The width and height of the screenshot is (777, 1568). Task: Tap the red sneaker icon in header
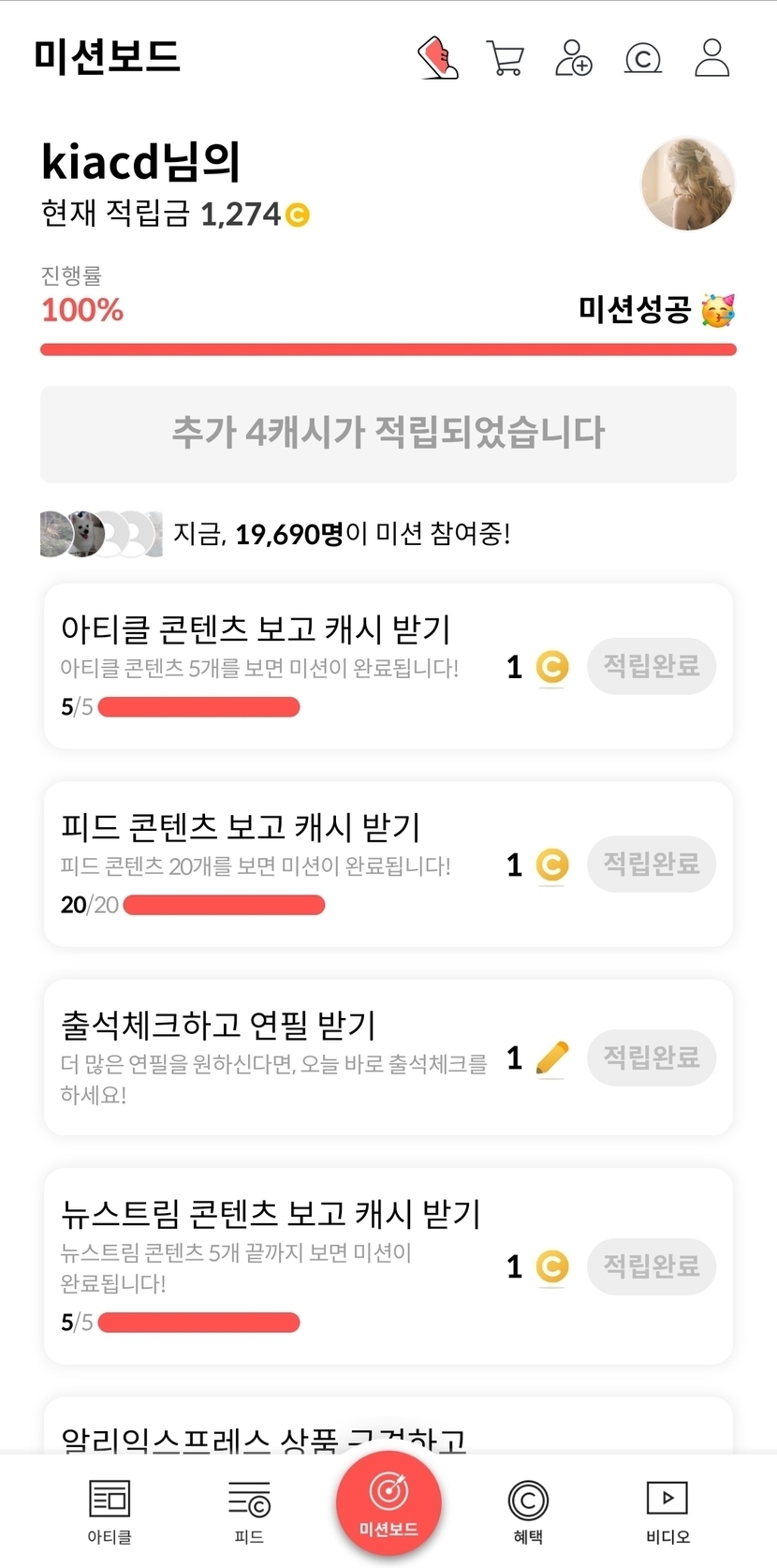437,58
